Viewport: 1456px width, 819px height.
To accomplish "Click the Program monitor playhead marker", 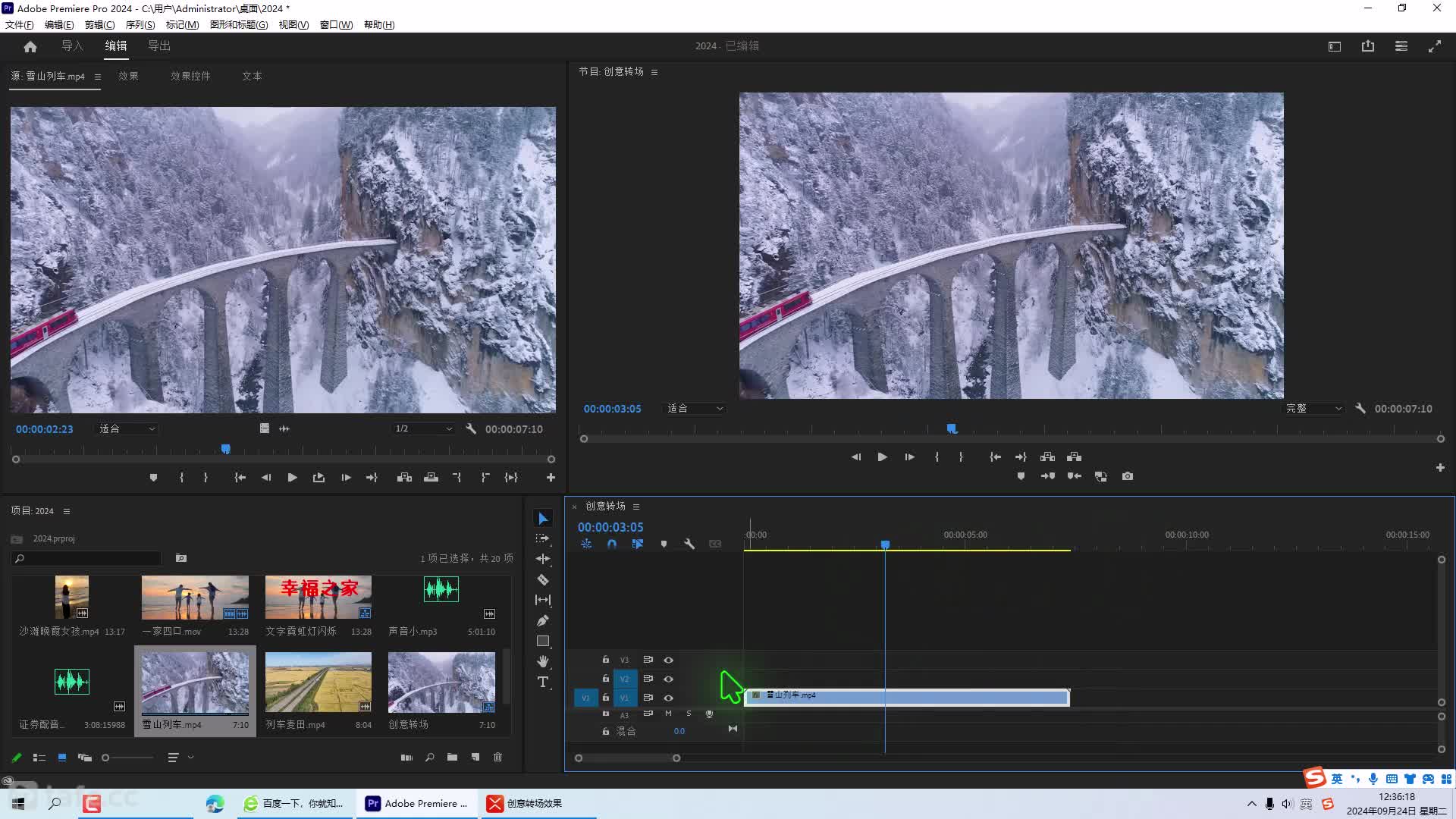I will (x=952, y=428).
